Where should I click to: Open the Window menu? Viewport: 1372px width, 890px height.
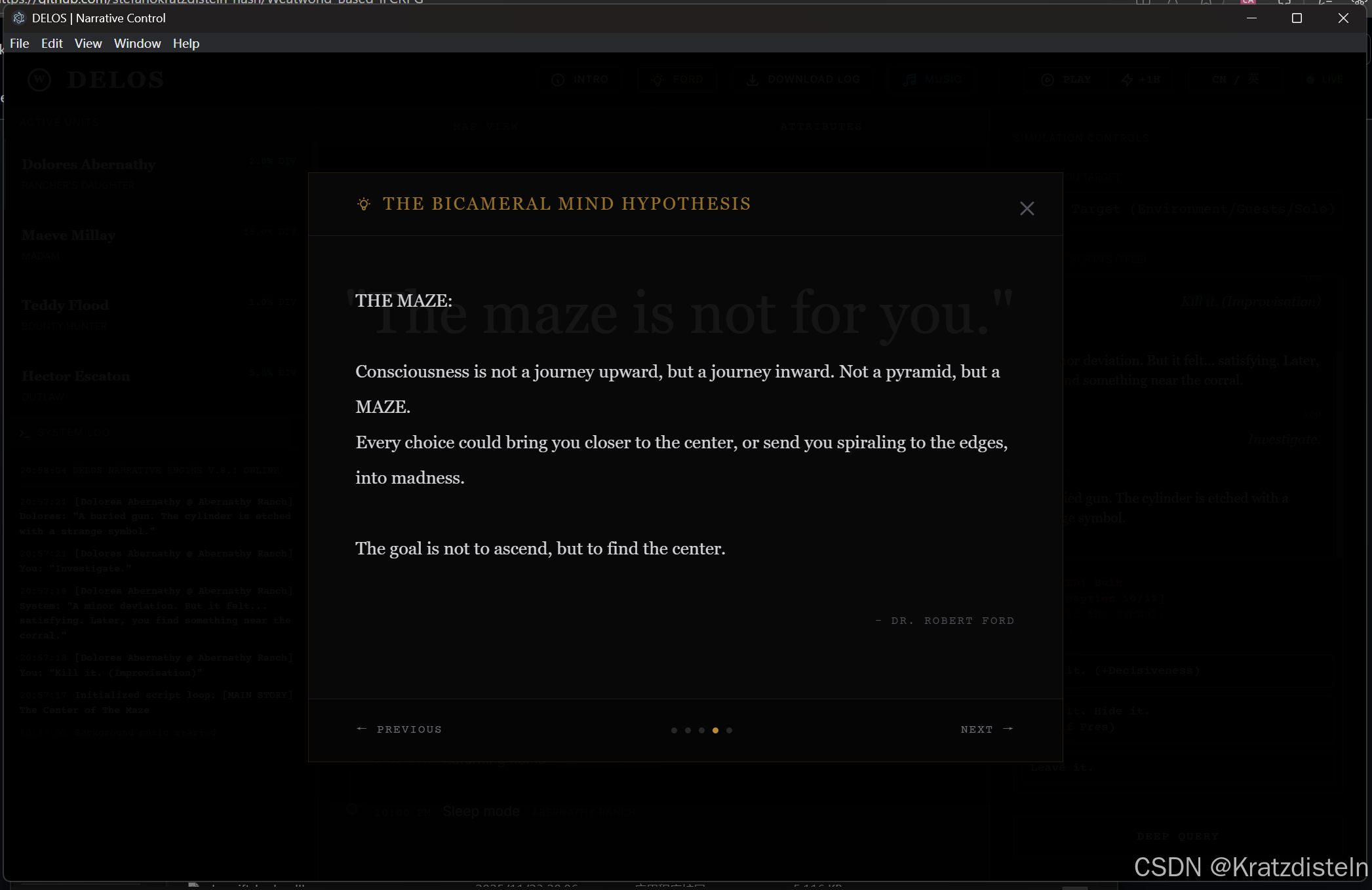click(x=137, y=43)
